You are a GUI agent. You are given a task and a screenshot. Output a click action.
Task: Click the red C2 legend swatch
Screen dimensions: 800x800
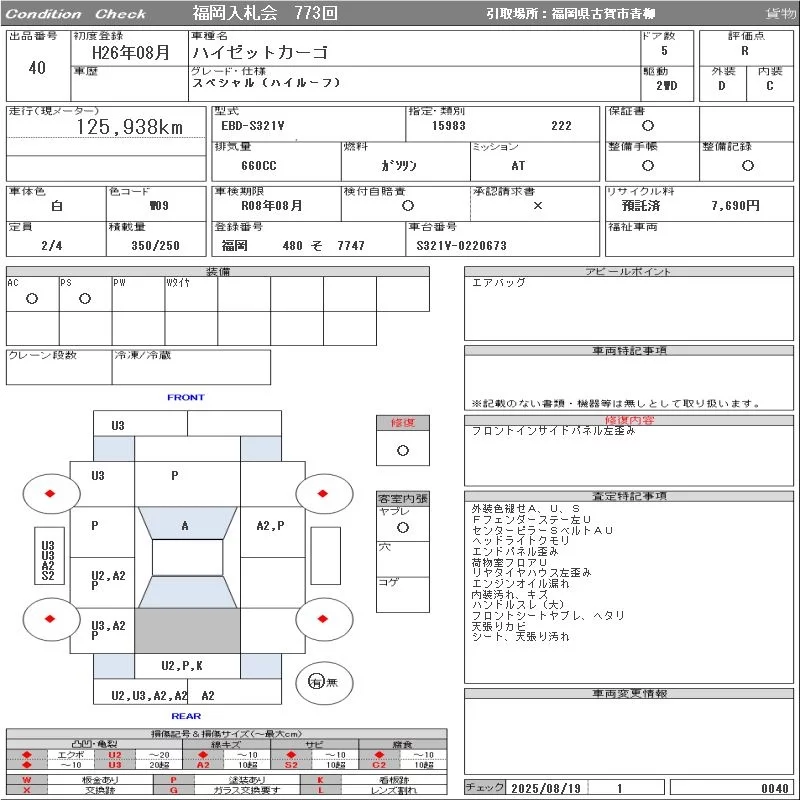pyautogui.click(x=379, y=765)
